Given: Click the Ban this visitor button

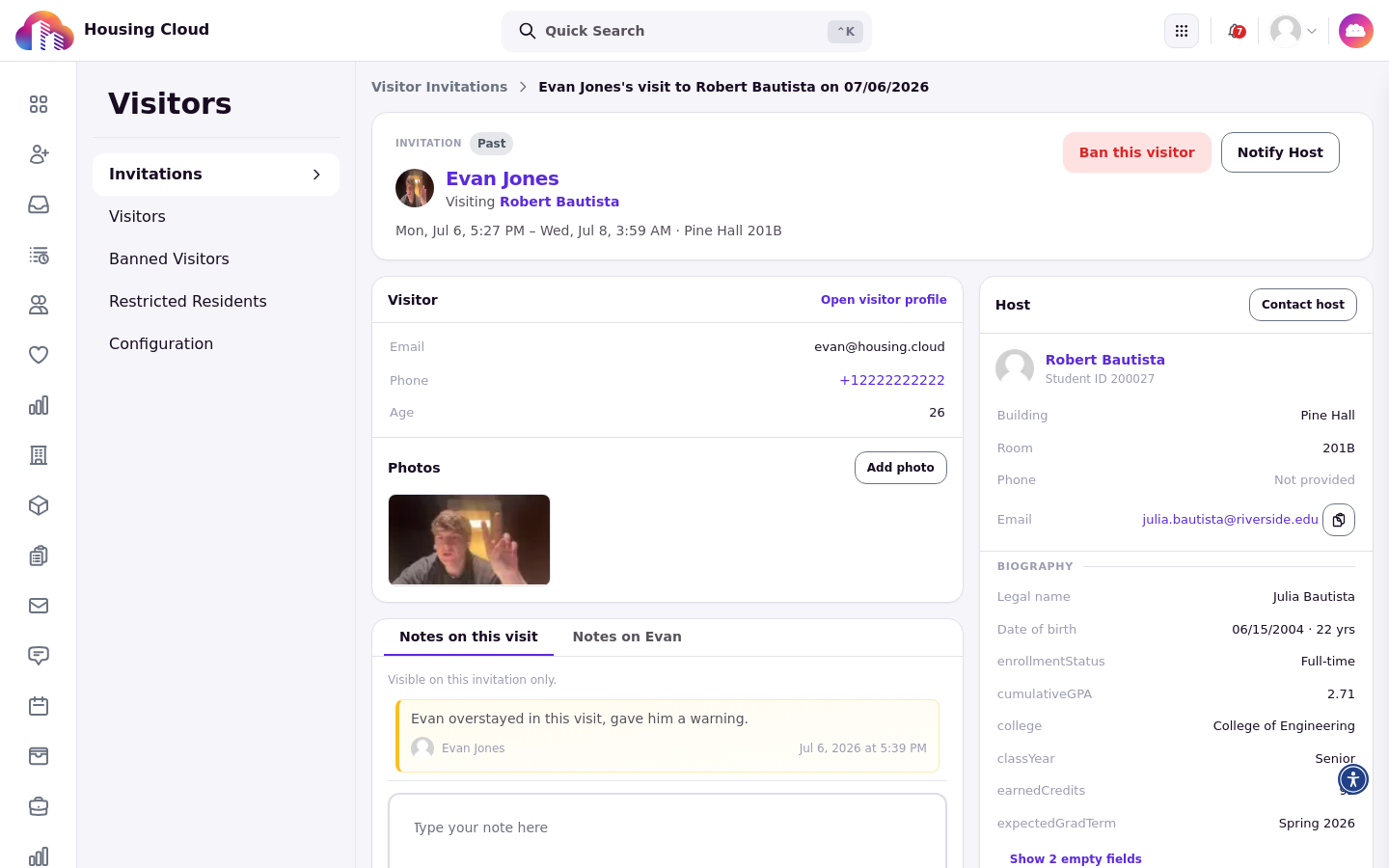Looking at the screenshot, I should (1137, 152).
